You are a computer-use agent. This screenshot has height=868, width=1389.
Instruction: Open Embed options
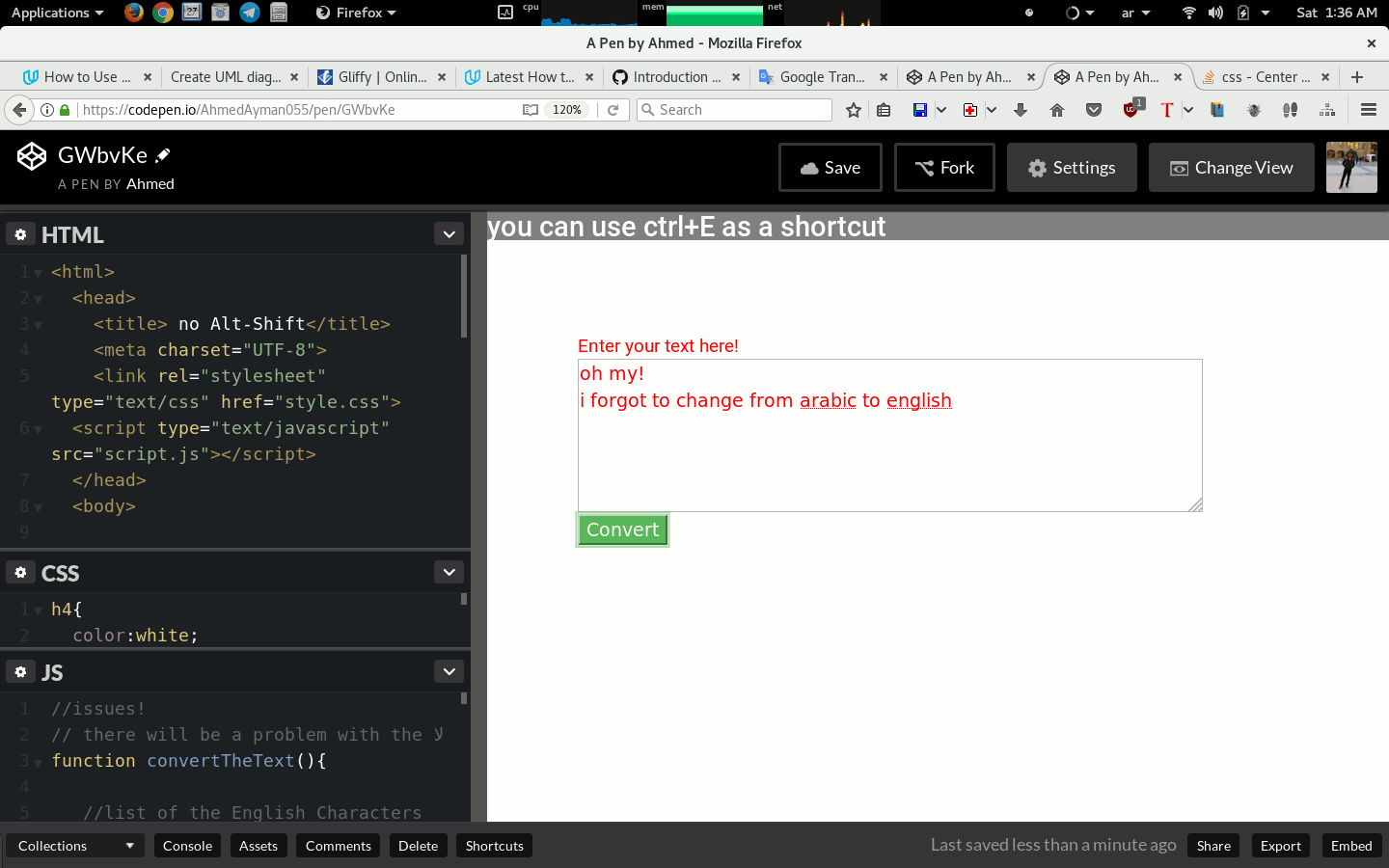[1351, 846]
